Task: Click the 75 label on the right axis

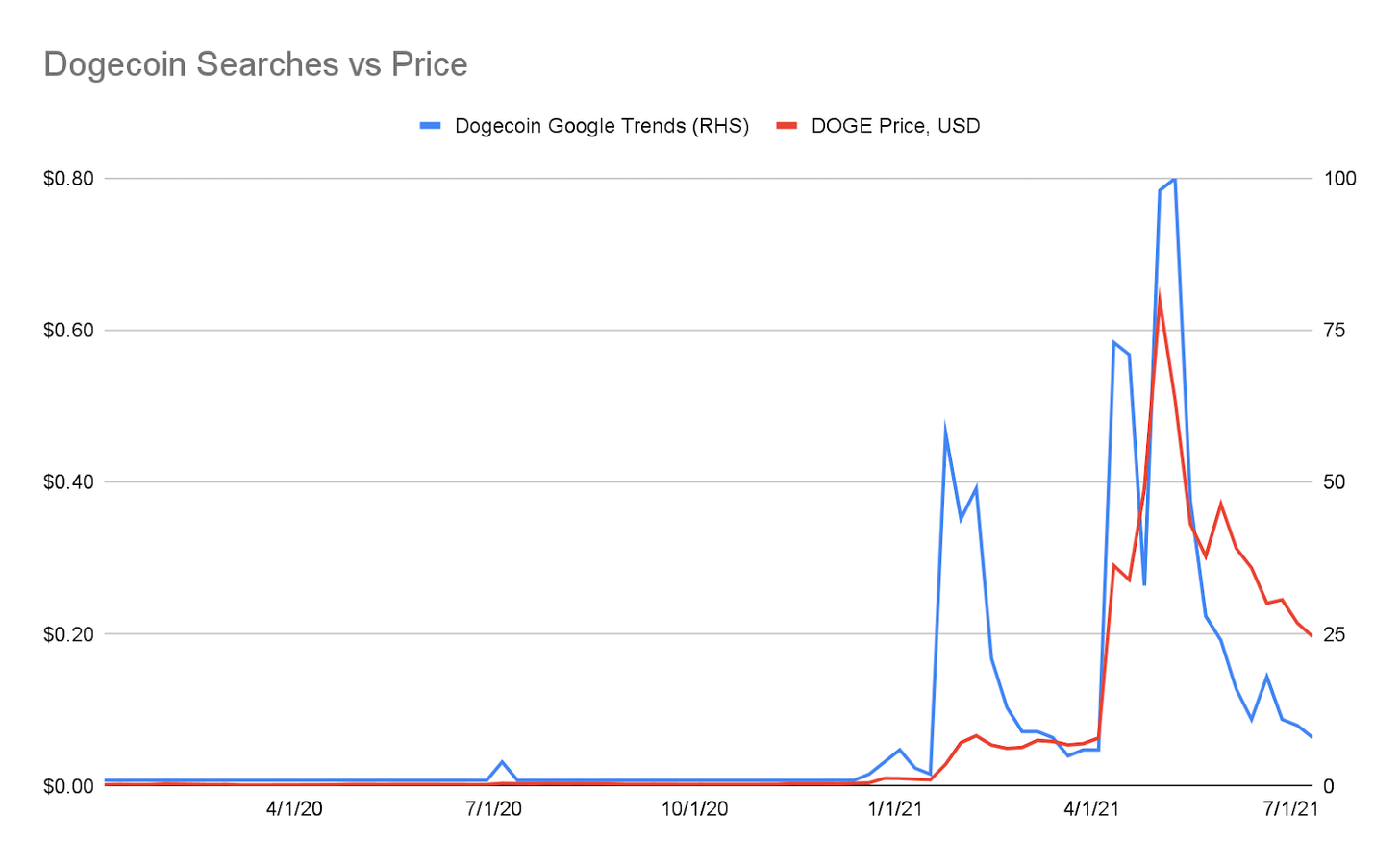Action: click(x=1335, y=331)
